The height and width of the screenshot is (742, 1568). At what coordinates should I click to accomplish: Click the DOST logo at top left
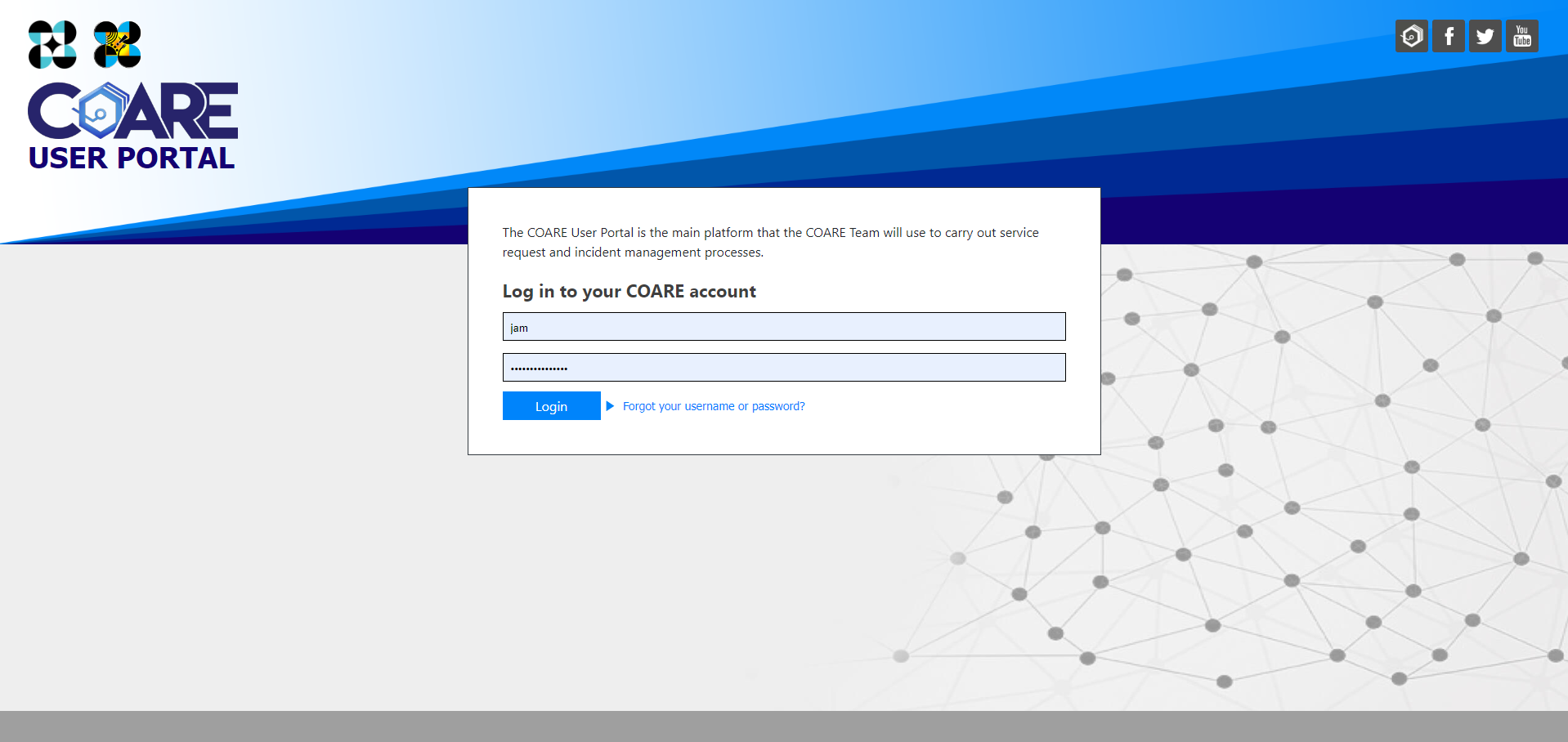click(52, 45)
